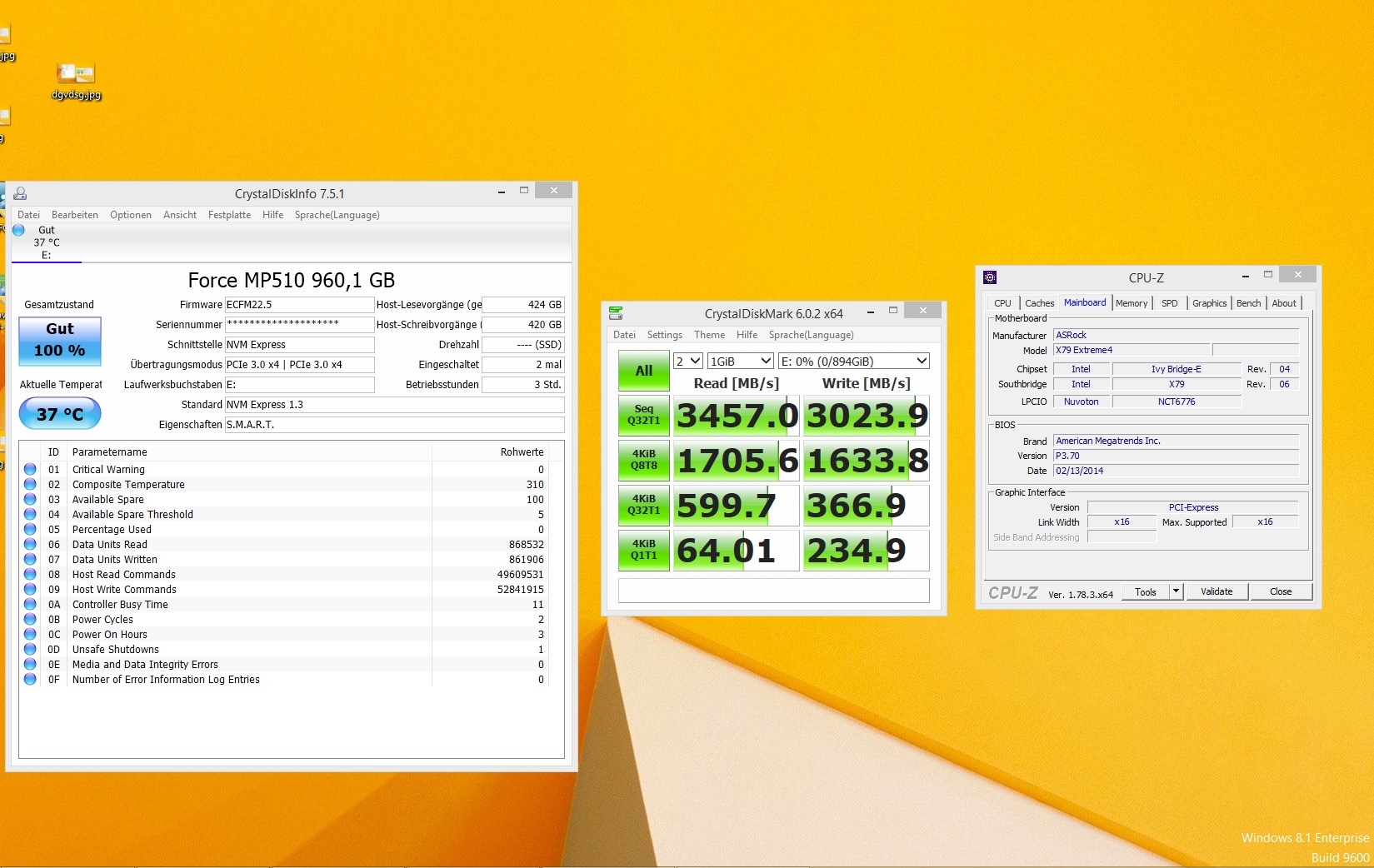The height and width of the screenshot is (868, 1374).
Task: Open dgvdsg.jpg desktop file icon
Action: 76,81
